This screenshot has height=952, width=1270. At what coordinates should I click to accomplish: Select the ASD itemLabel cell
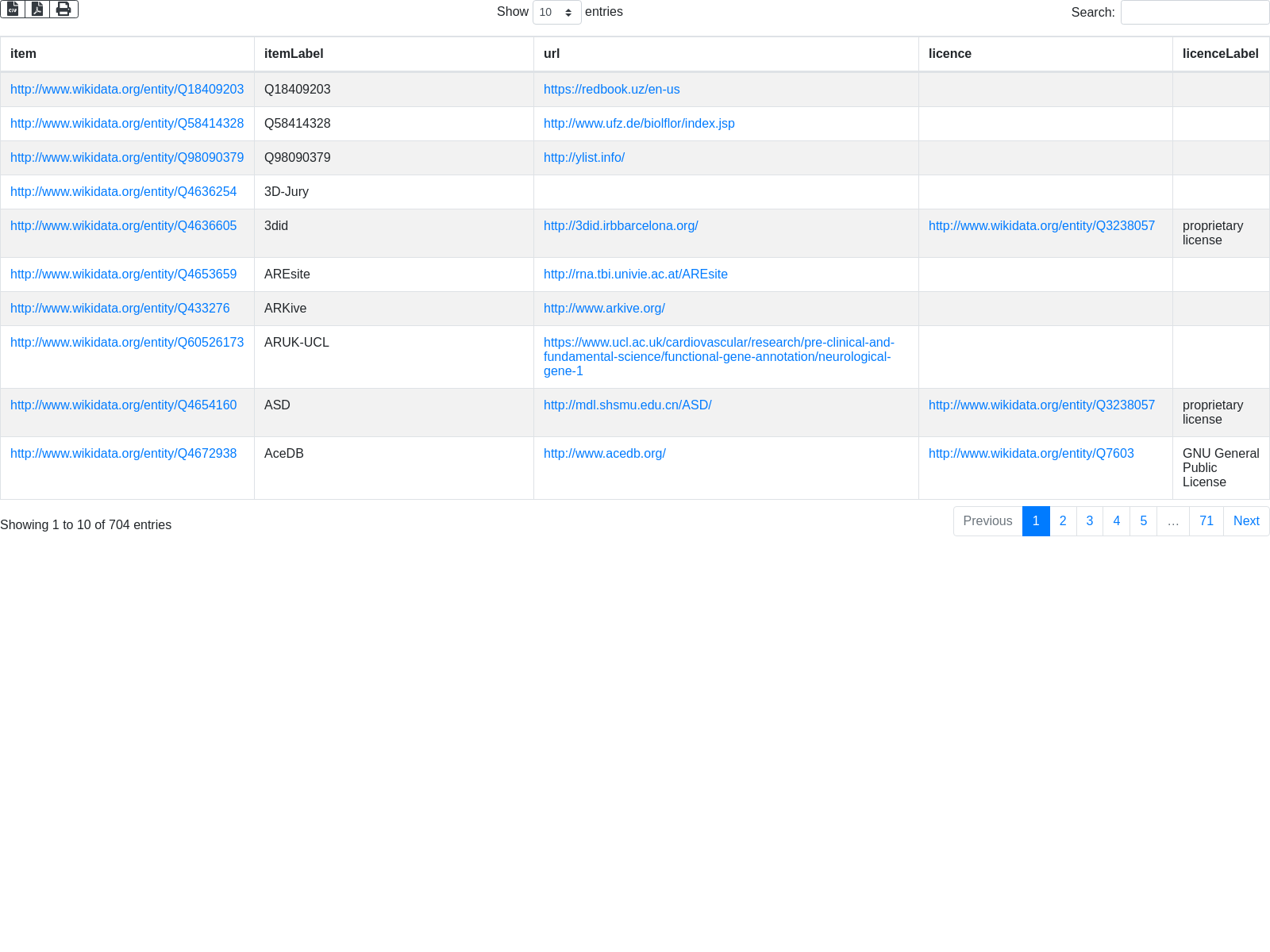tap(394, 413)
